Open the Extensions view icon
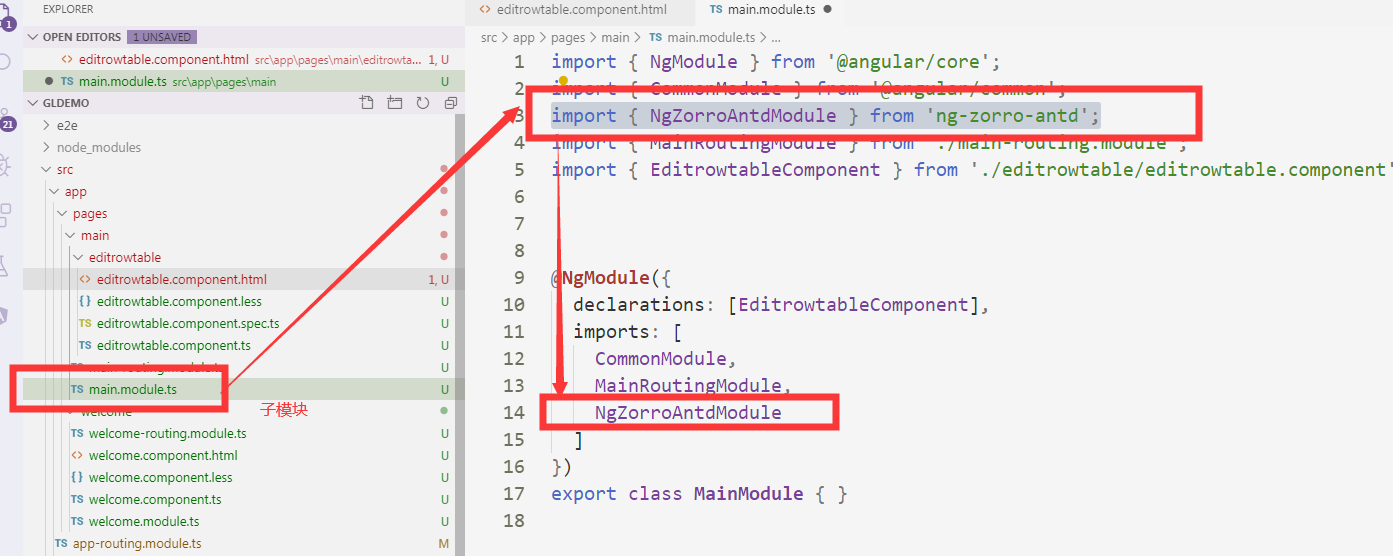The height and width of the screenshot is (556, 1393). point(6,215)
